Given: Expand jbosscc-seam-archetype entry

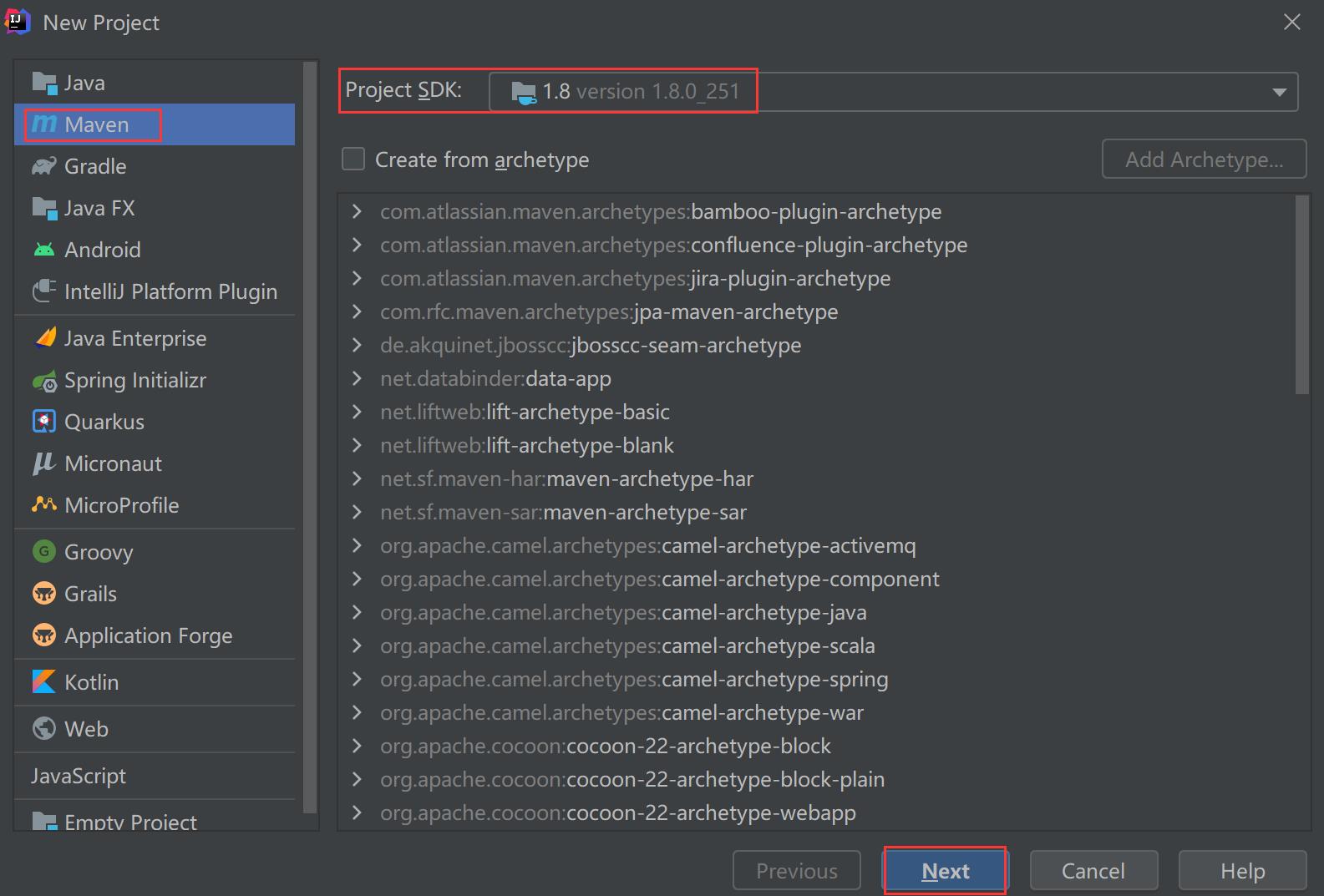Looking at the screenshot, I should click(358, 345).
